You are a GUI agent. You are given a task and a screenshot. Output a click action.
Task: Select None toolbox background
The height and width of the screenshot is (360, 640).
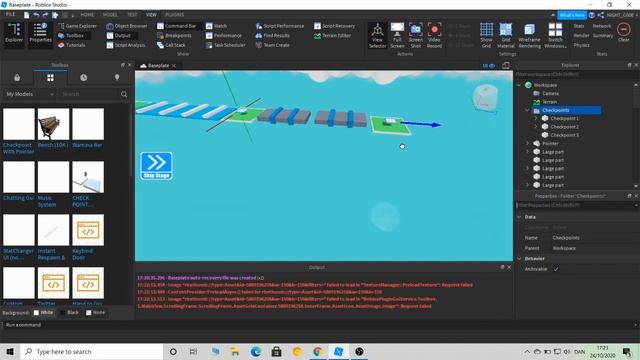click(x=95, y=313)
